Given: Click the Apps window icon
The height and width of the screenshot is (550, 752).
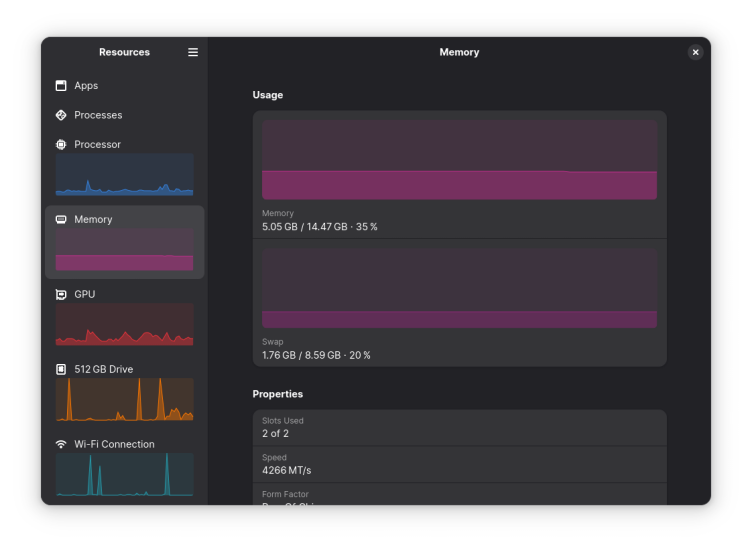Looking at the screenshot, I should (61, 86).
